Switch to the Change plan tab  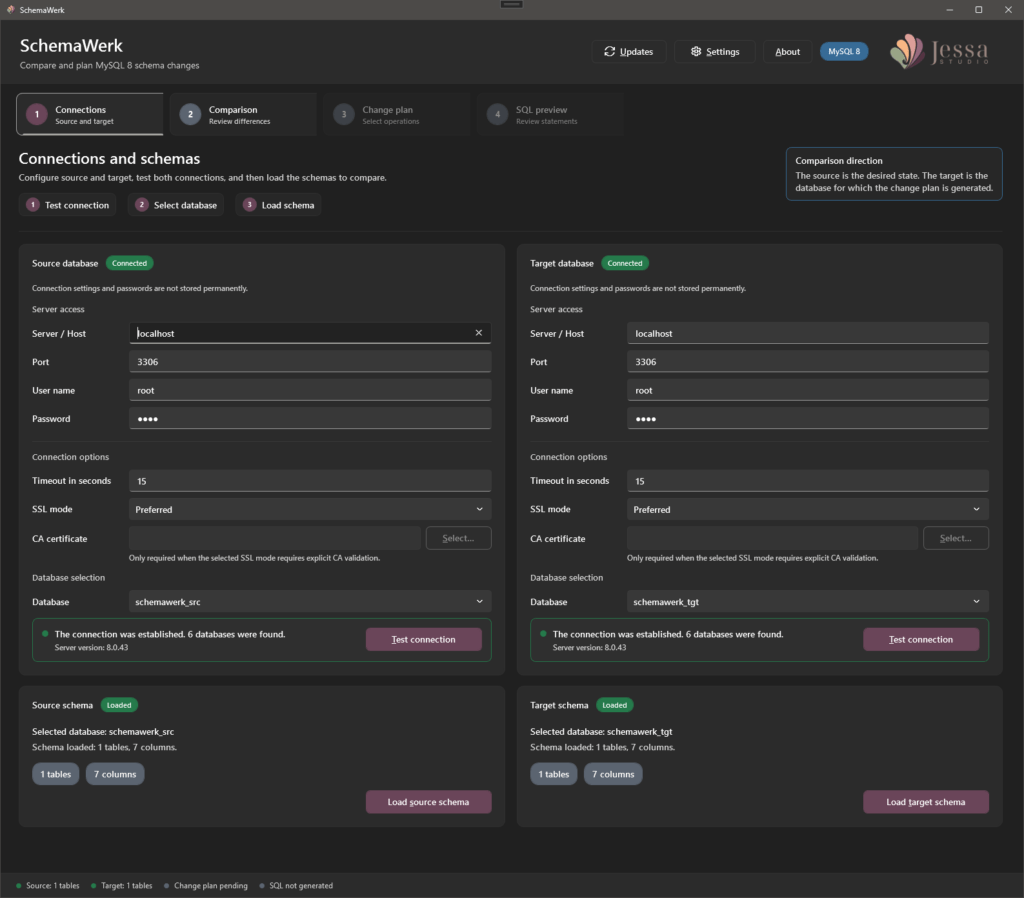click(396, 114)
